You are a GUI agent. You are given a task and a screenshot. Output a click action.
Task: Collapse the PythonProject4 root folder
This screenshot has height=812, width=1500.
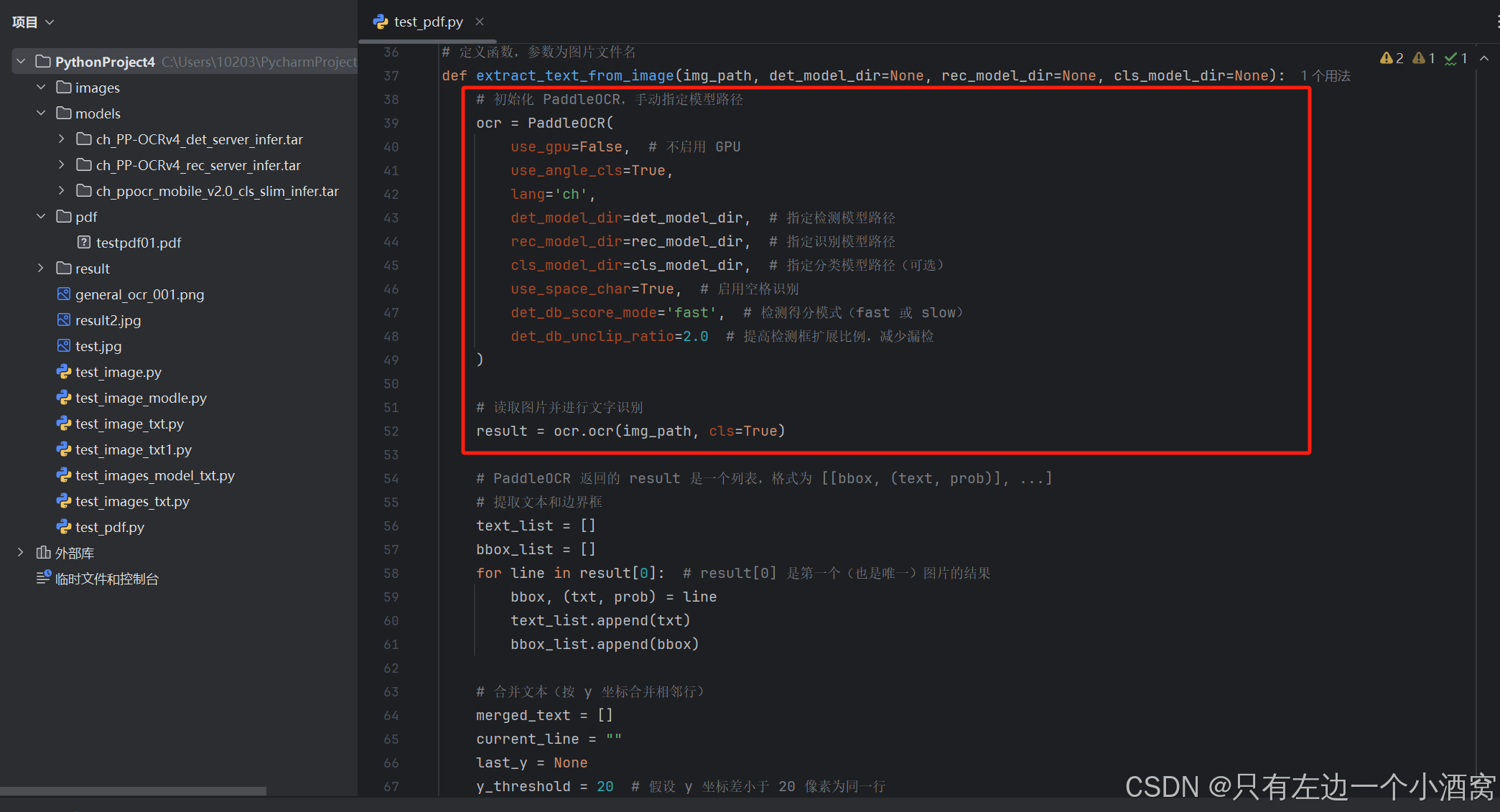pos(21,62)
